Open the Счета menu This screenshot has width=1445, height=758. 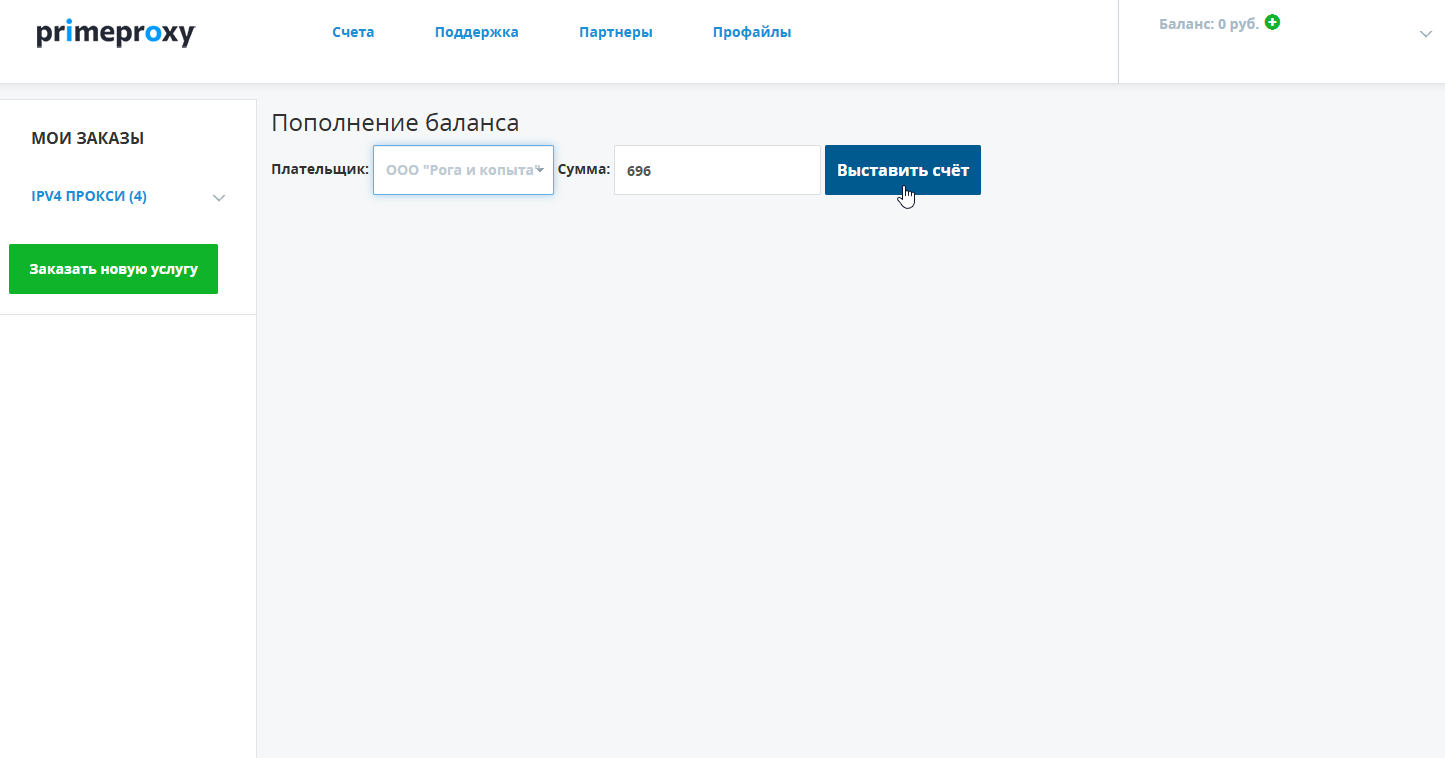[x=353, y=32]
